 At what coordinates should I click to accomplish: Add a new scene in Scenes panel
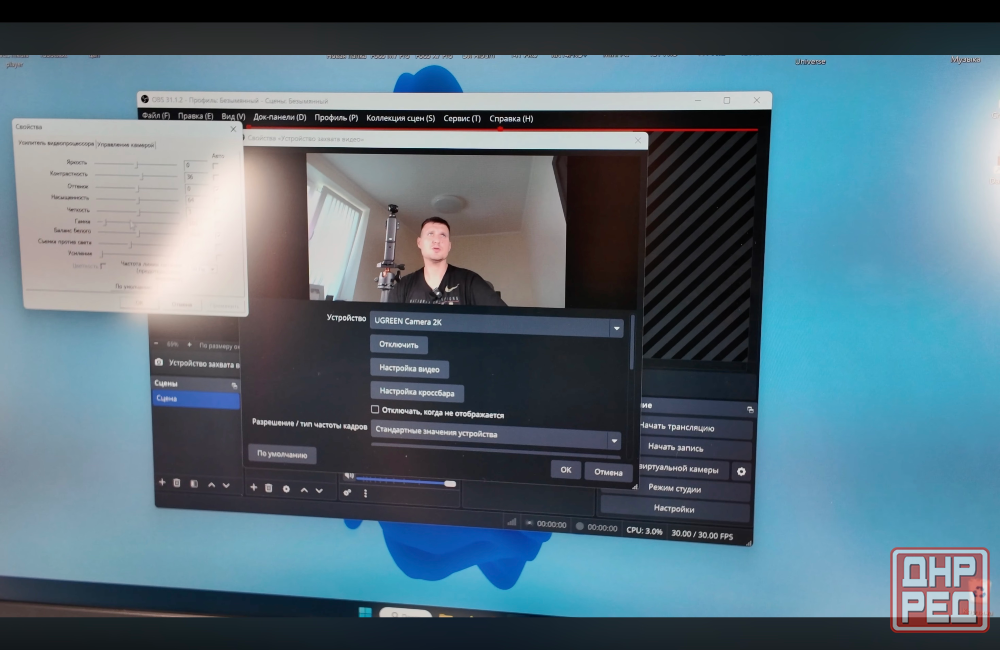[x=162, y=482]
